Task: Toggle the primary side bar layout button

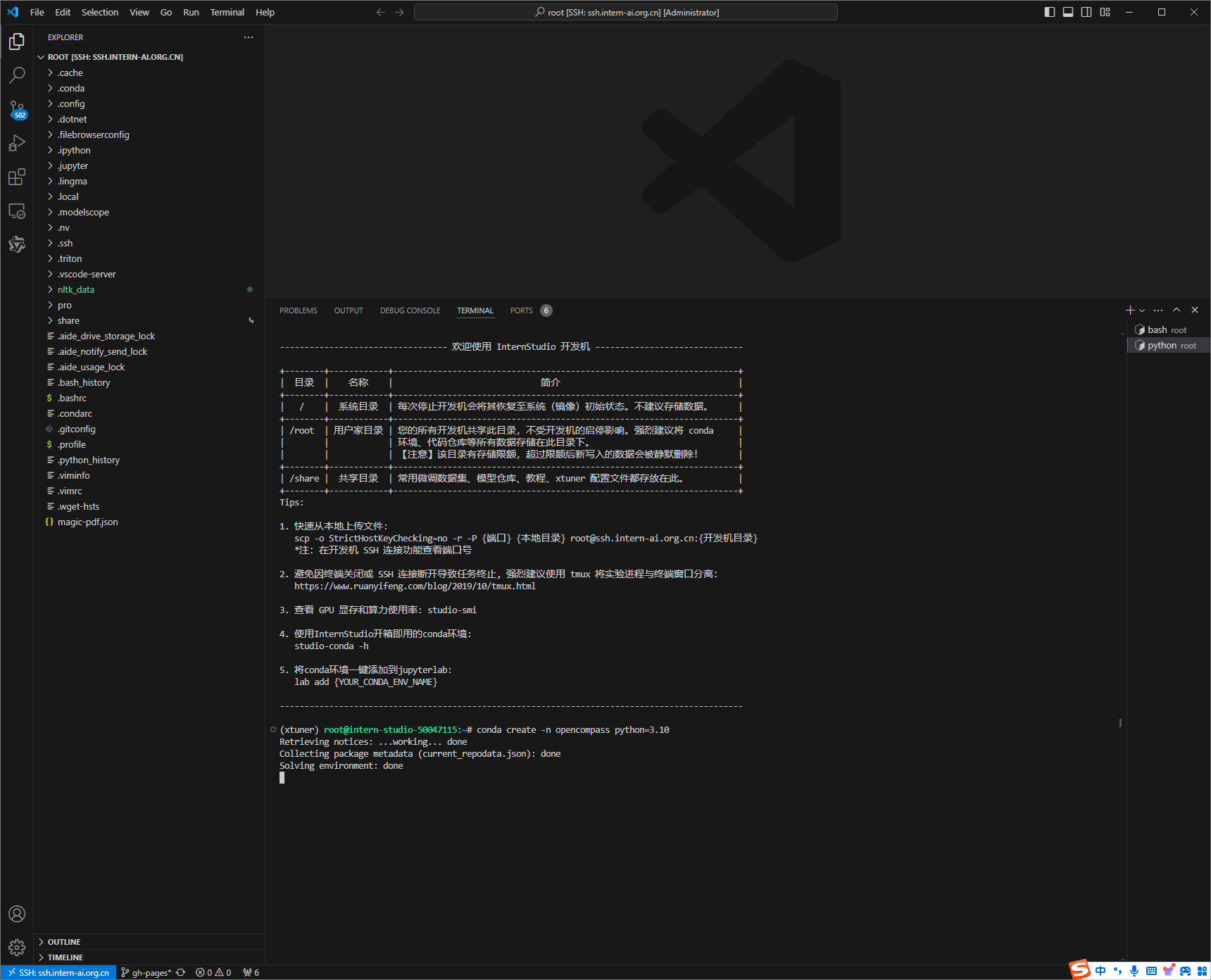Action: pos(1049,12)
